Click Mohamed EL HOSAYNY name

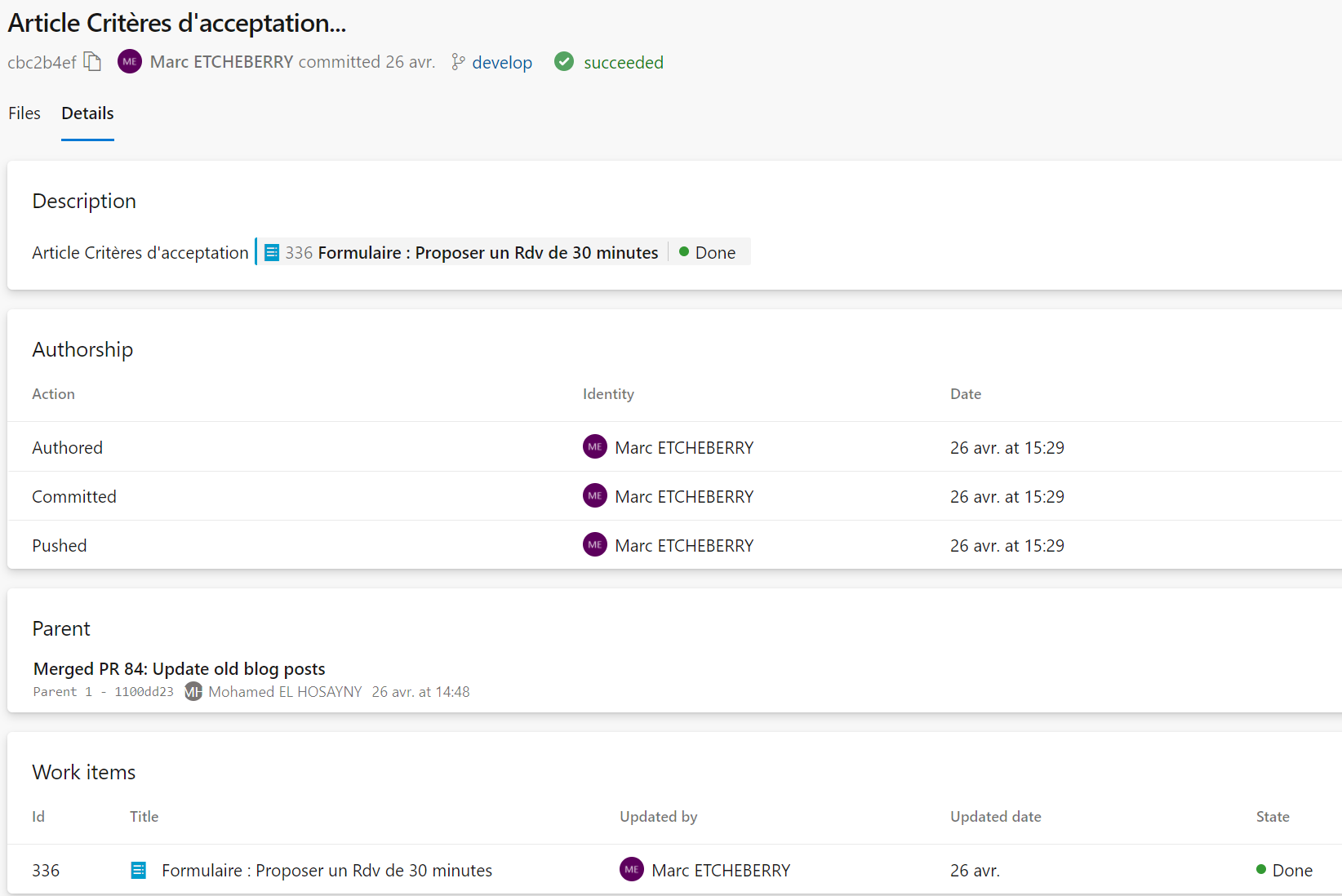[x=285, y=692]
